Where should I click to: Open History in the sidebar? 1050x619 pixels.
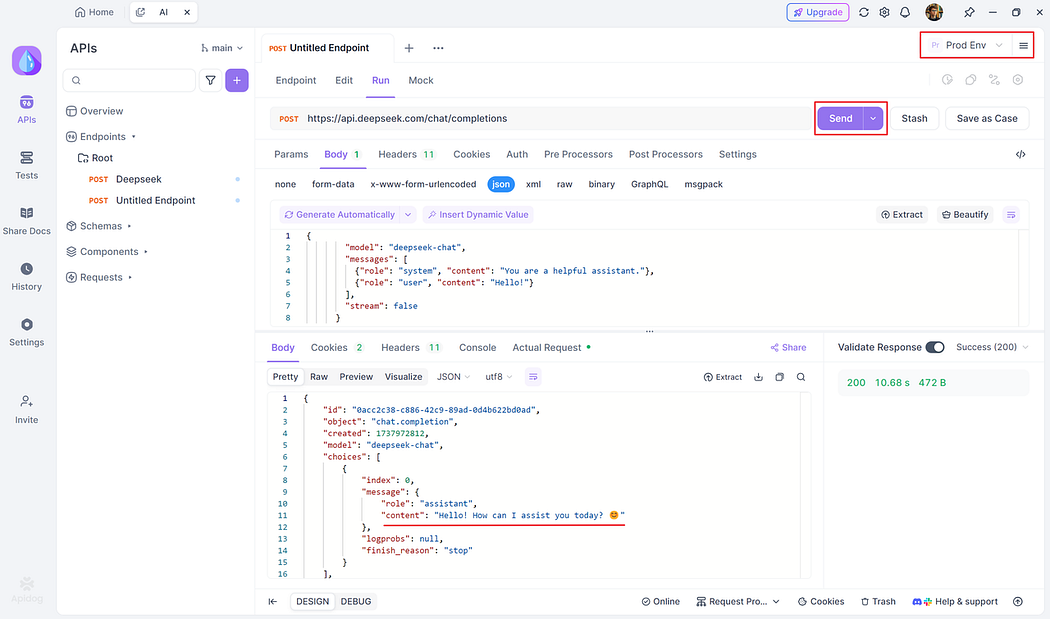(x=26, y=277)
